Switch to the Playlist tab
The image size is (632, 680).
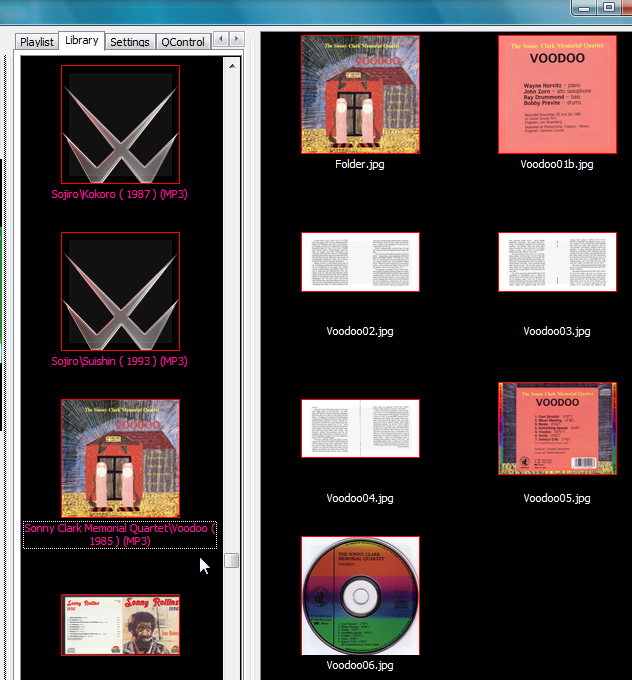(37, 42)
